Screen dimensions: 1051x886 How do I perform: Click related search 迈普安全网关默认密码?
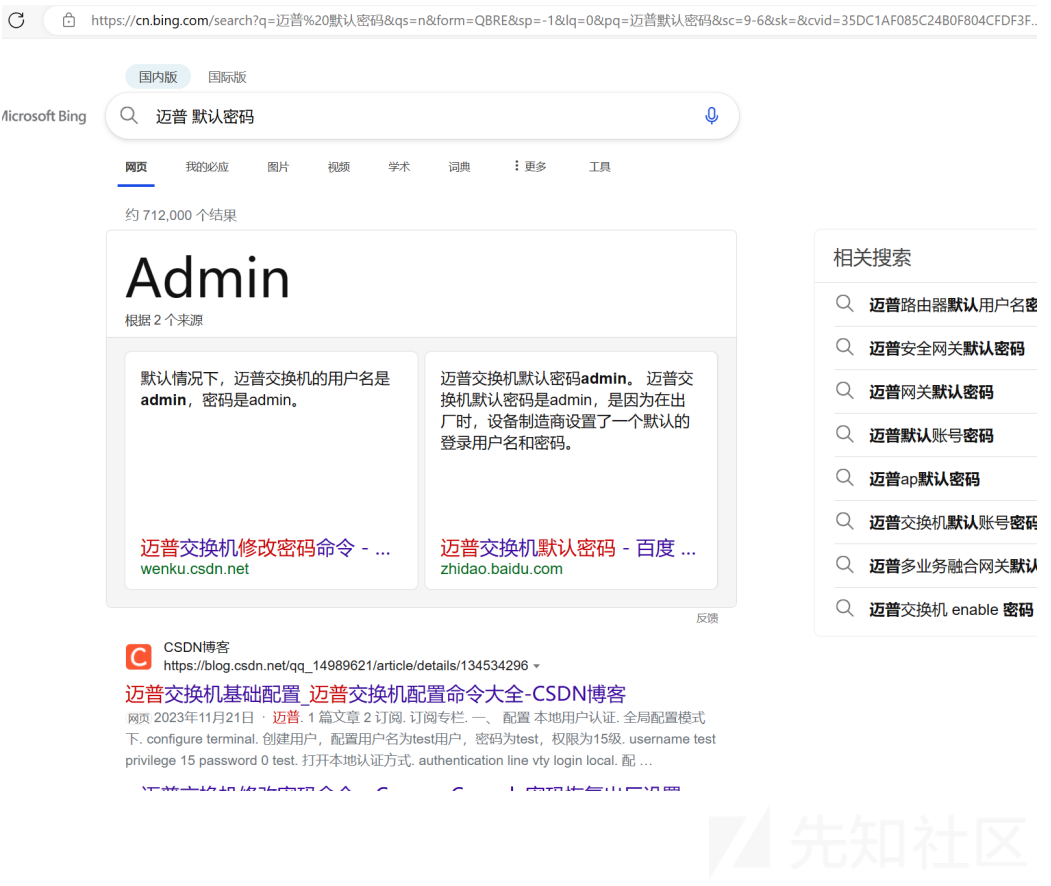tap(946, 349)
